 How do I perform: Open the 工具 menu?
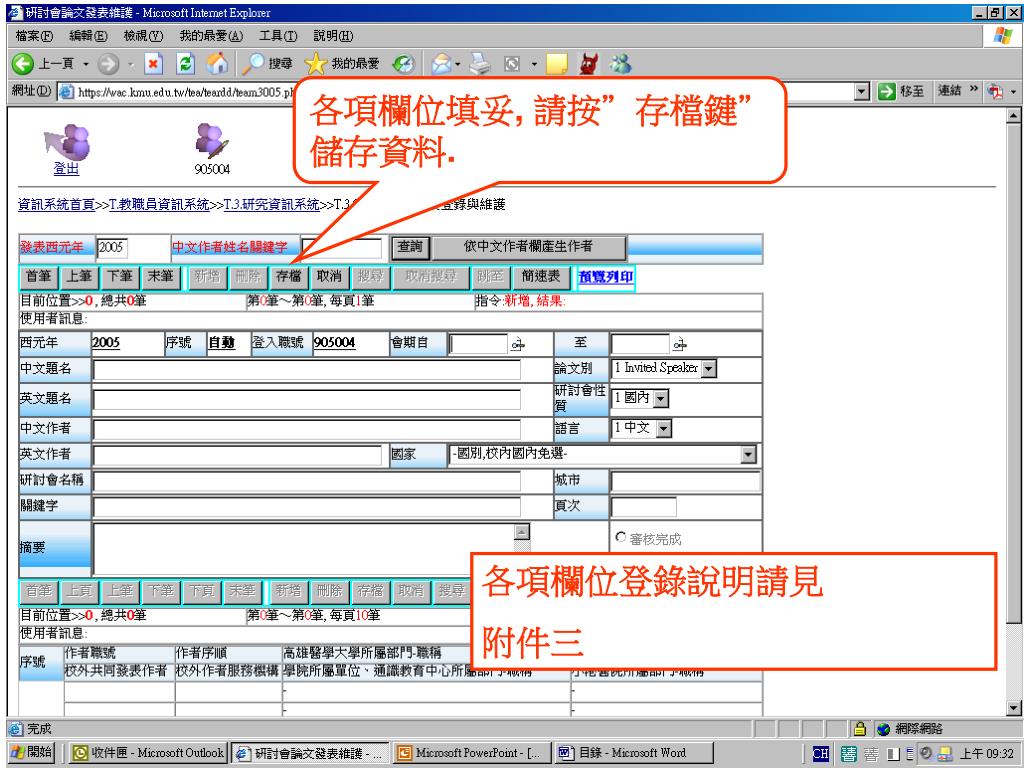click(278, 36)
